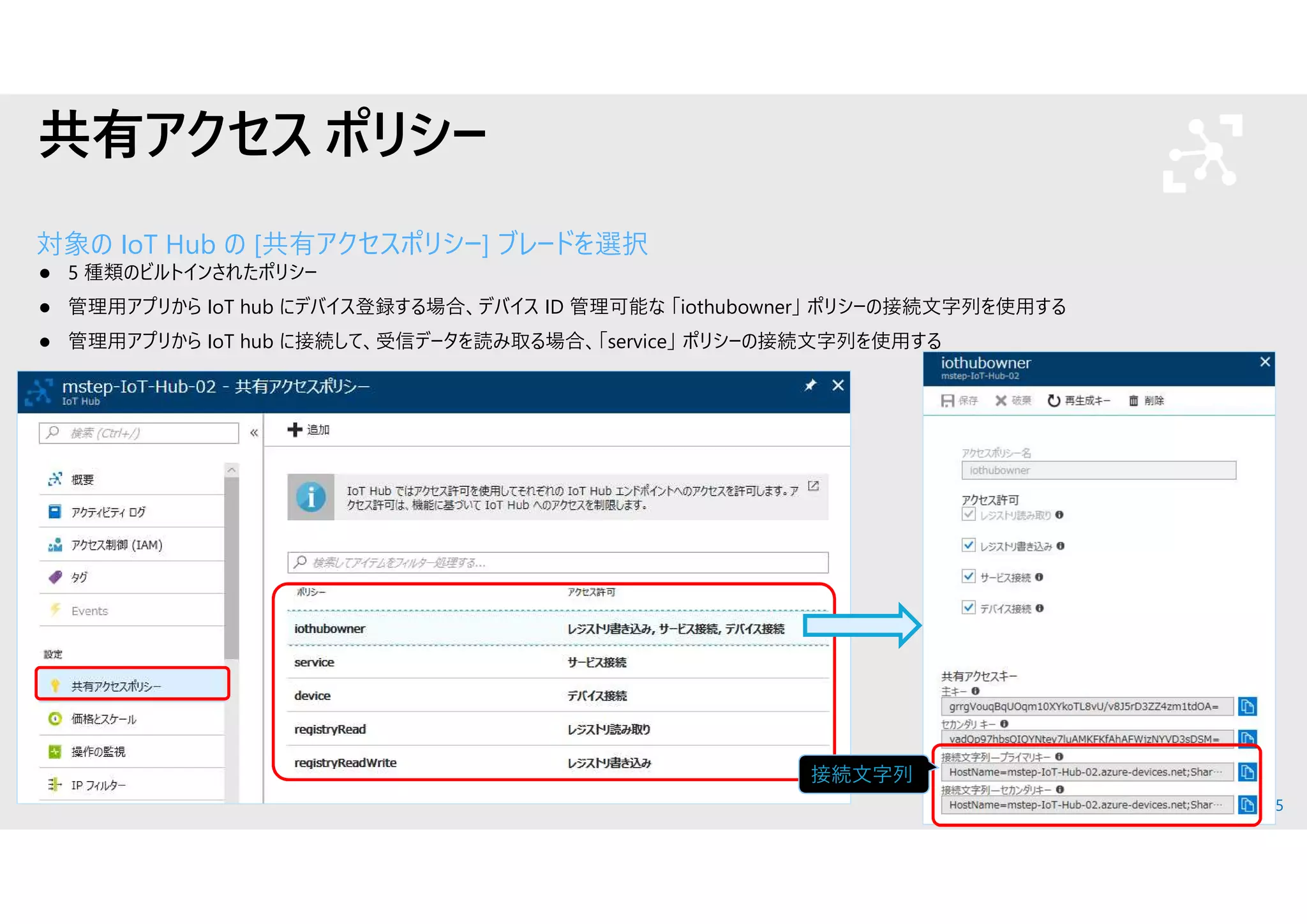This screenshot has width=1307, height=924.
Task: Click the key icon for shared access policy
Action: click(x=56, y=685)
